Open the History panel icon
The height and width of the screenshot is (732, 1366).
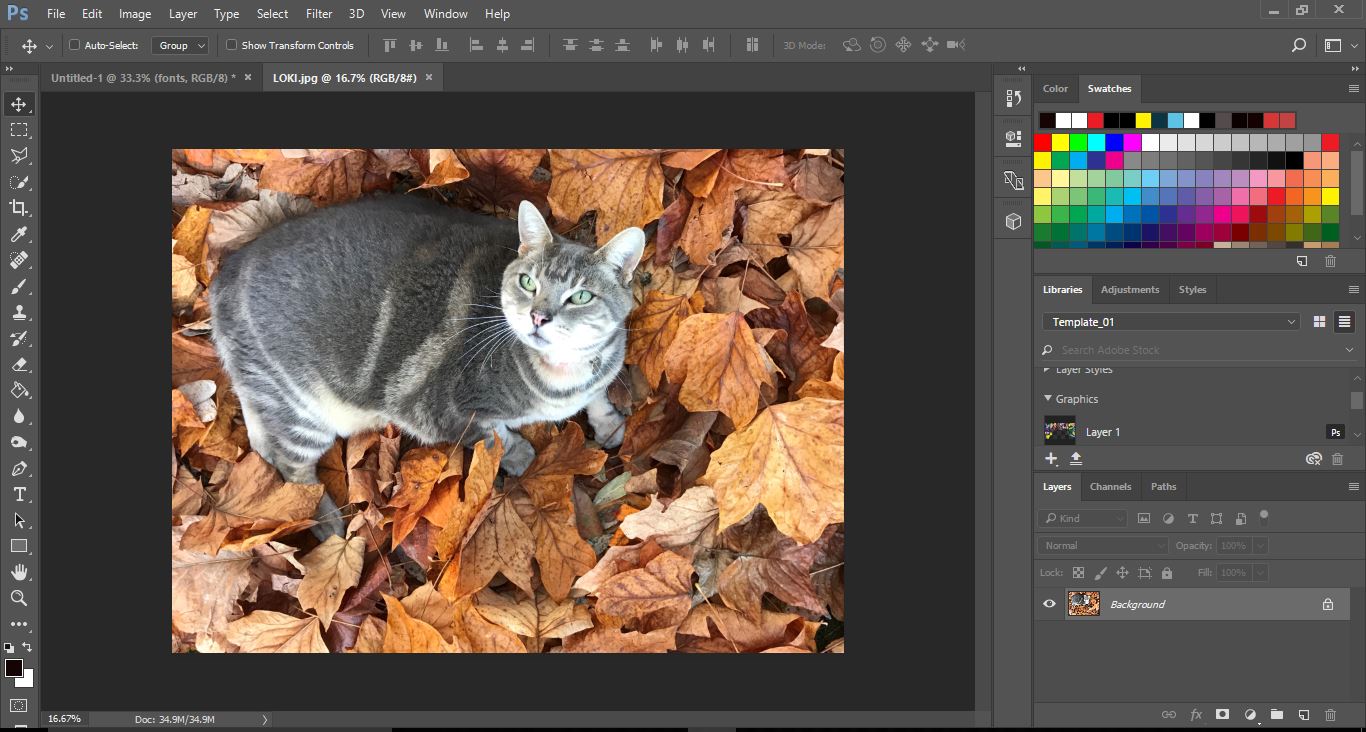(1013, 98)
